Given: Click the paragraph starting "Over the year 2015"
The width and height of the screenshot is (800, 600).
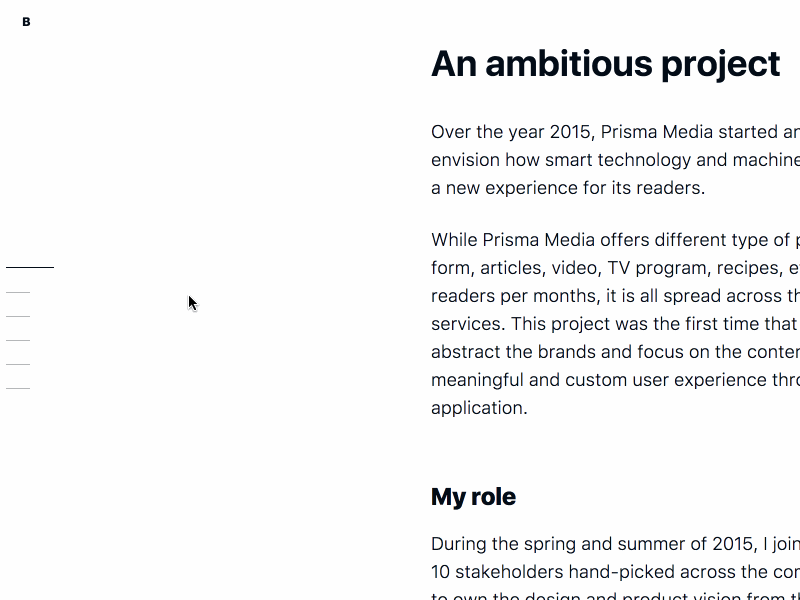Looking at the screenshot, I should pos(615,160).
